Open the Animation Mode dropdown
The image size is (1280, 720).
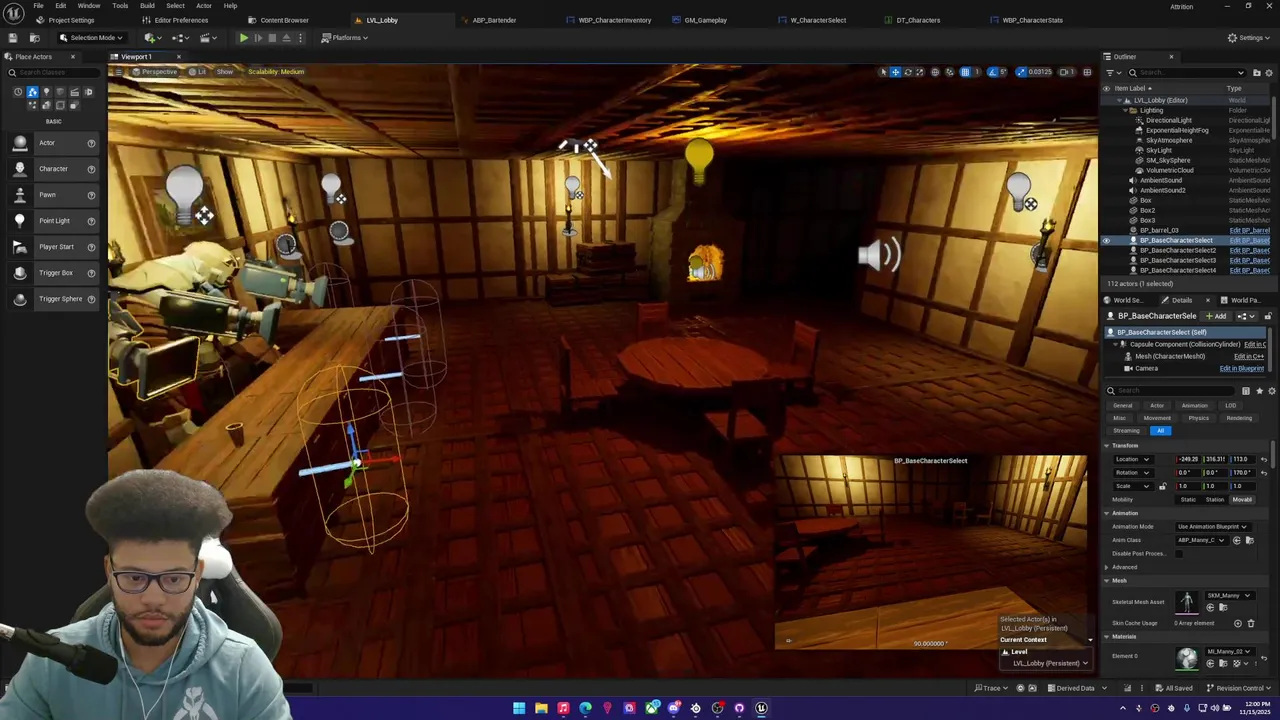pyautogui.click(x=1212, y=527)
